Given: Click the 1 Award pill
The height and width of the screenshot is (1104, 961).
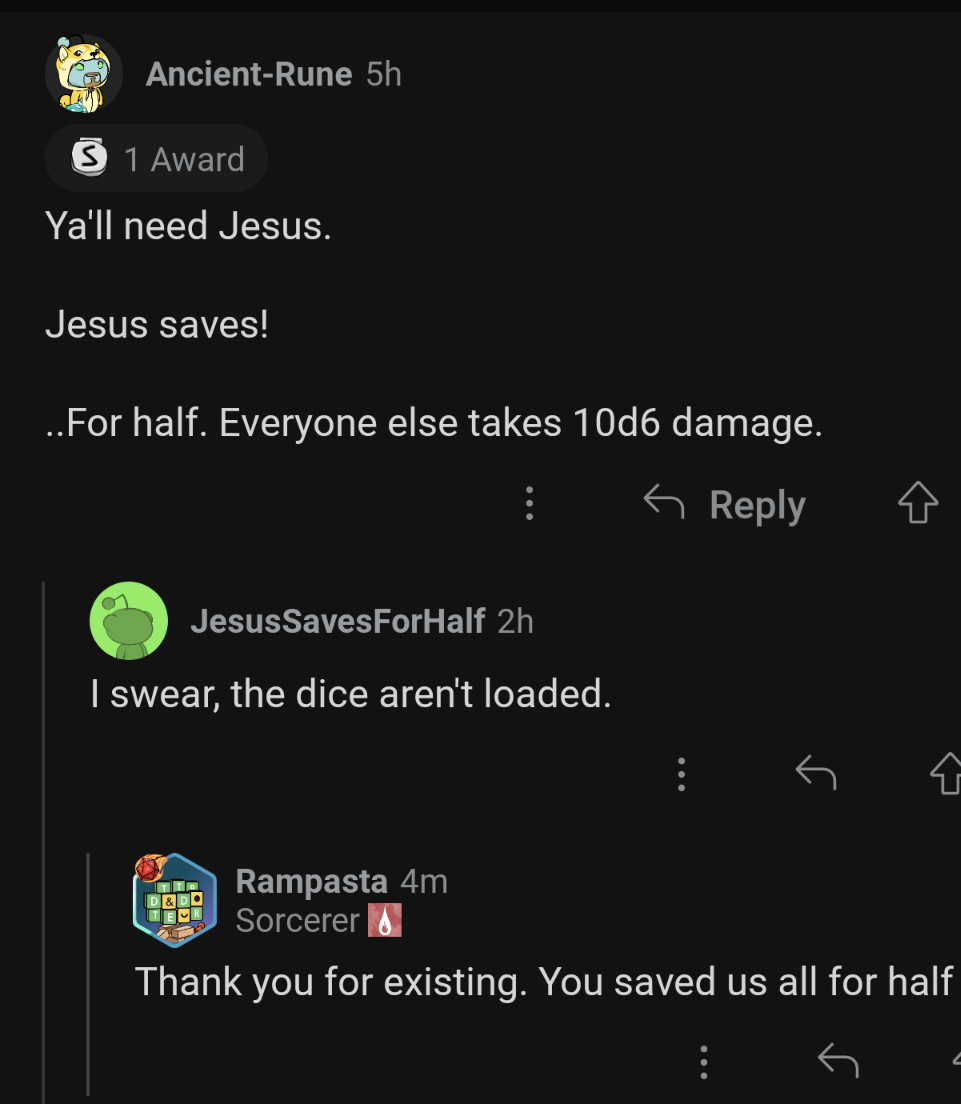Looking at the screenshot, I should (155, 157).
